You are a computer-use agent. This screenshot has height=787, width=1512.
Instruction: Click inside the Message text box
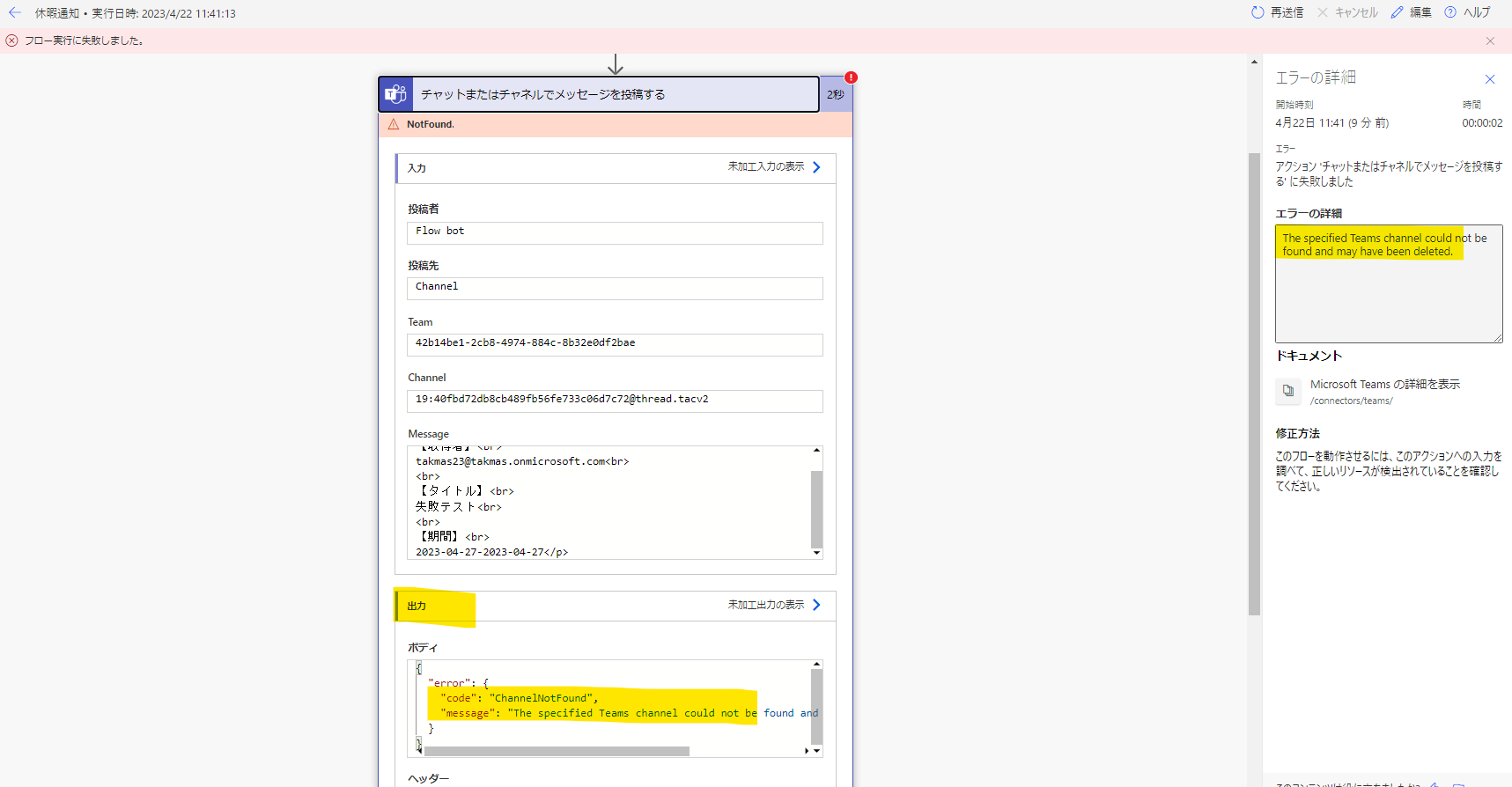tap(608, 503)
